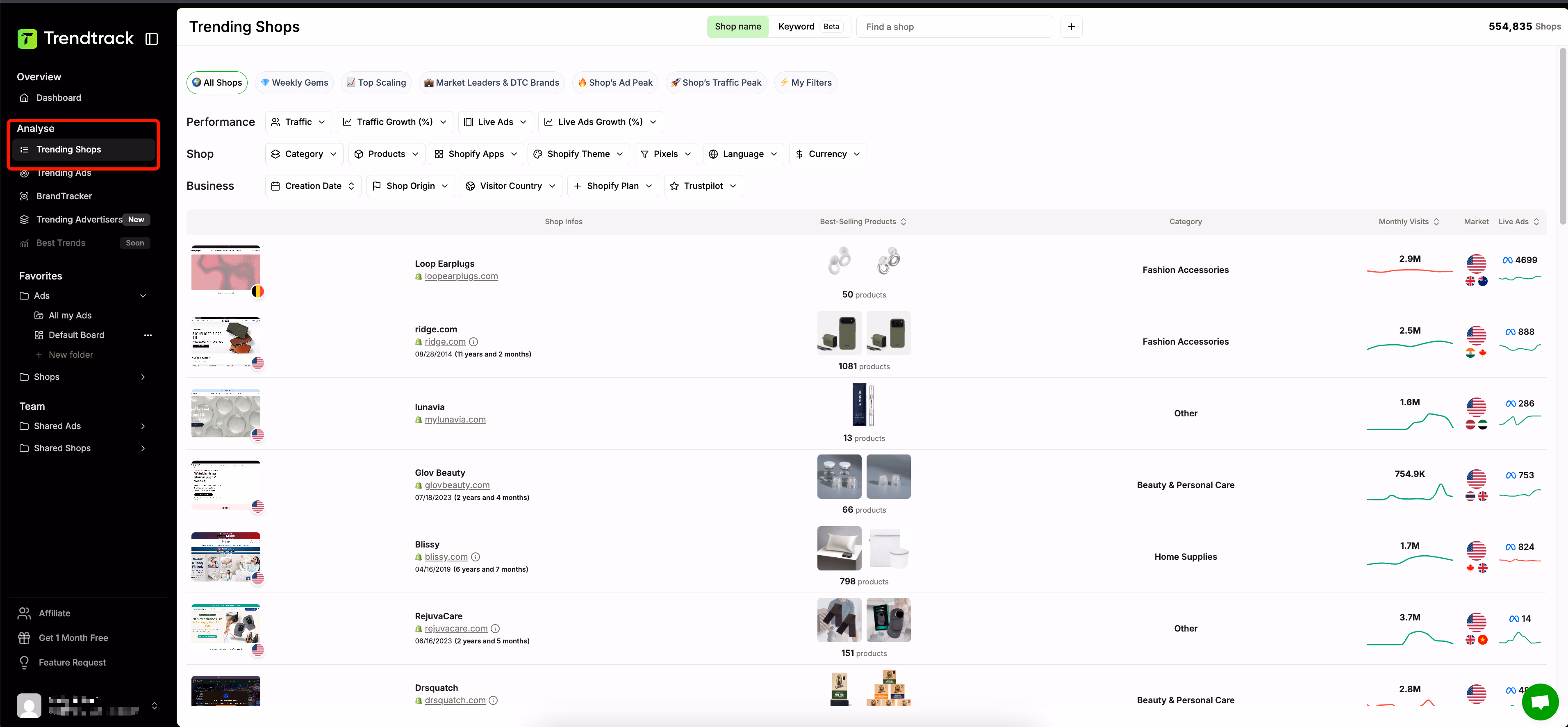Open the Shopify Theme dropdown
Viewport: 1568px width, 727px height.
pyautogui.click(x=578, y=154)
